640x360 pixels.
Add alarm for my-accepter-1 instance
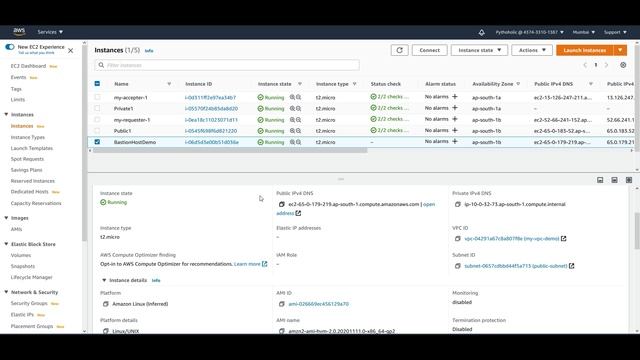point(455,97)
